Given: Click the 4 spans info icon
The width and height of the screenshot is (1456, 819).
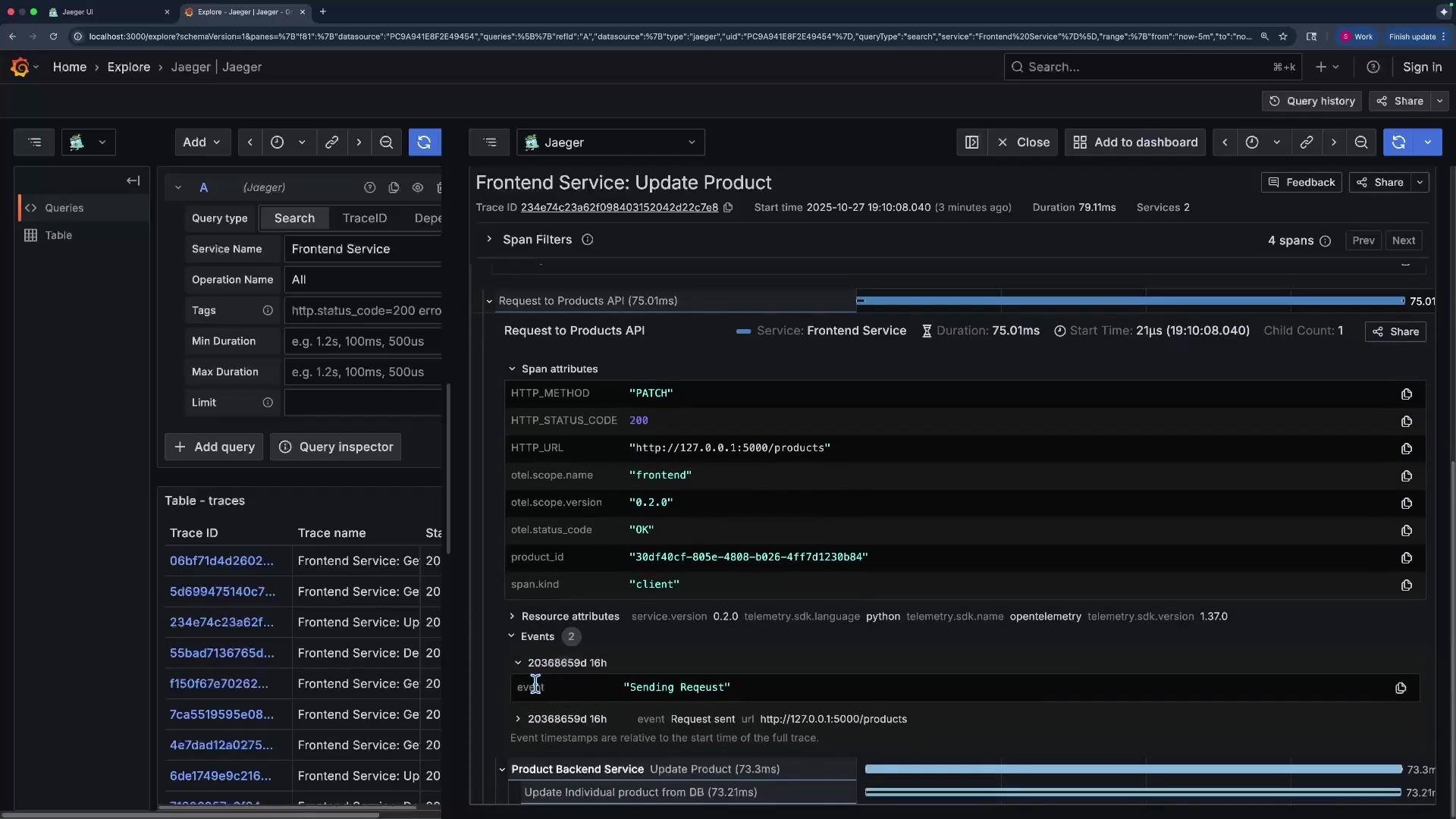Looking at the screenshot, I should 1325,241.
